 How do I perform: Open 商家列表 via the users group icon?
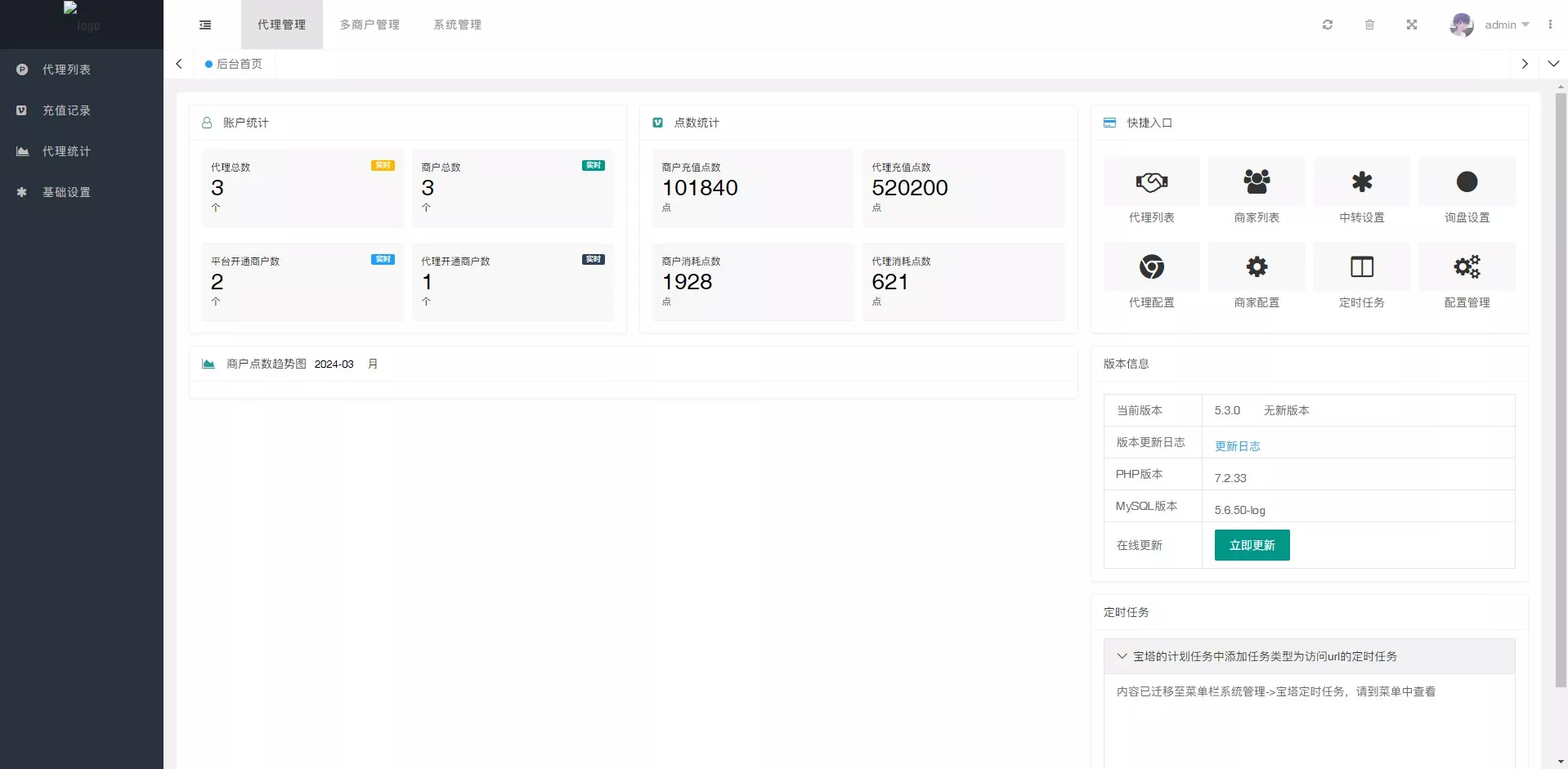(x=1257, y=182)
